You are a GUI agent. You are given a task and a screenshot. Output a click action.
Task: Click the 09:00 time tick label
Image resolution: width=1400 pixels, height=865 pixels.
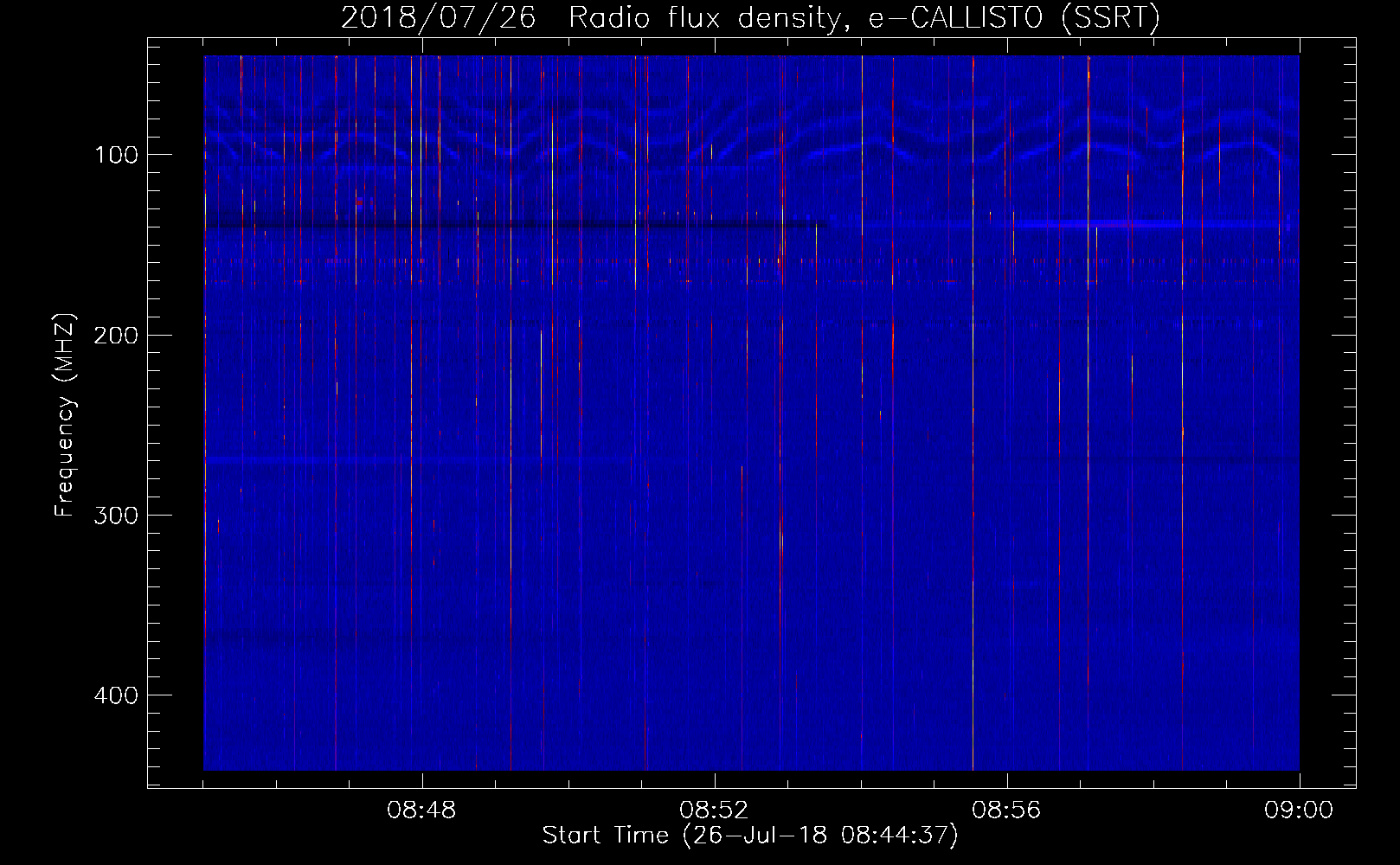pos(1299,811)
